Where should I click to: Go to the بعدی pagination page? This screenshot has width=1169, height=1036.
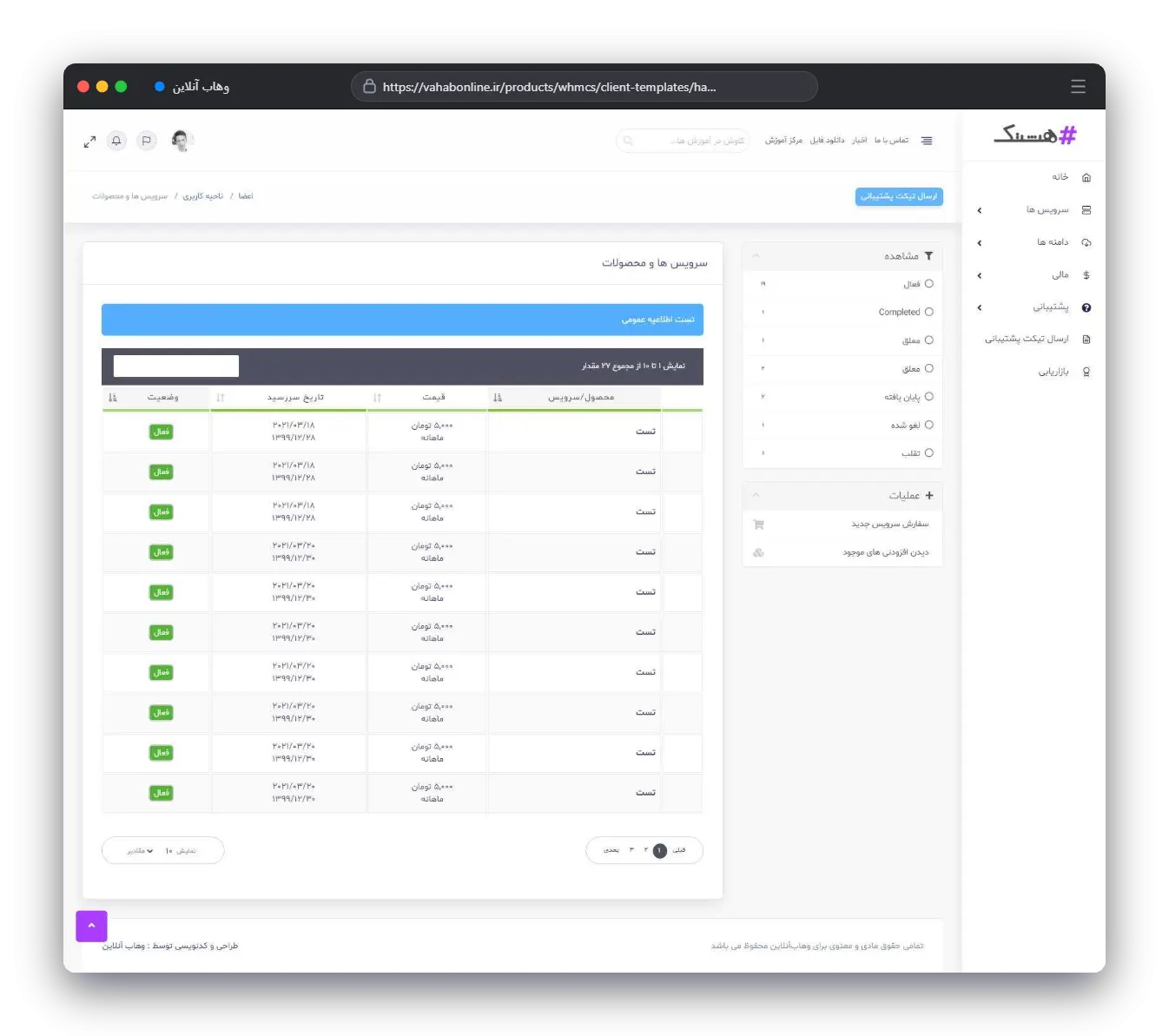[611, 850]
